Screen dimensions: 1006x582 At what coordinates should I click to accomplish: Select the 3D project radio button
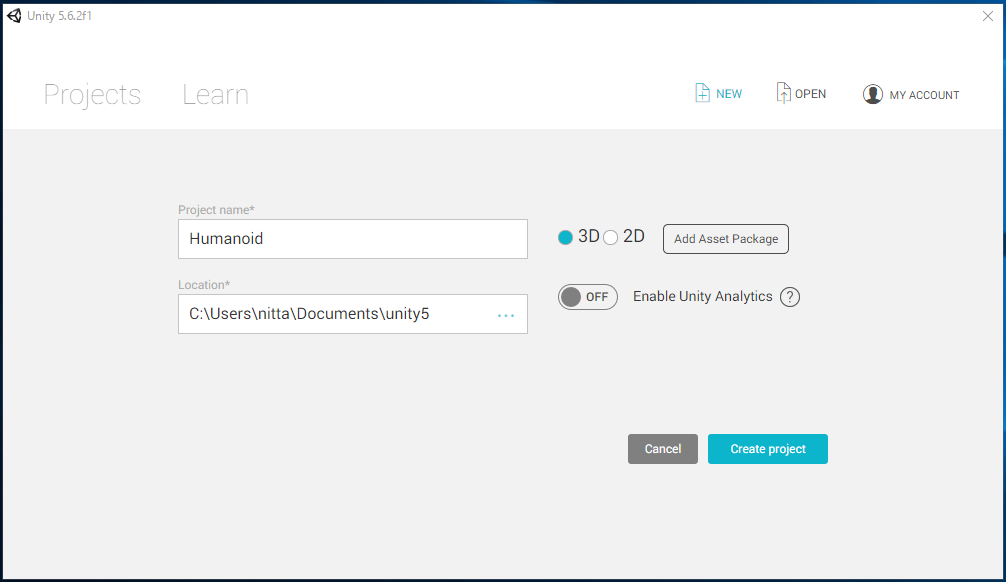point(566,238)
